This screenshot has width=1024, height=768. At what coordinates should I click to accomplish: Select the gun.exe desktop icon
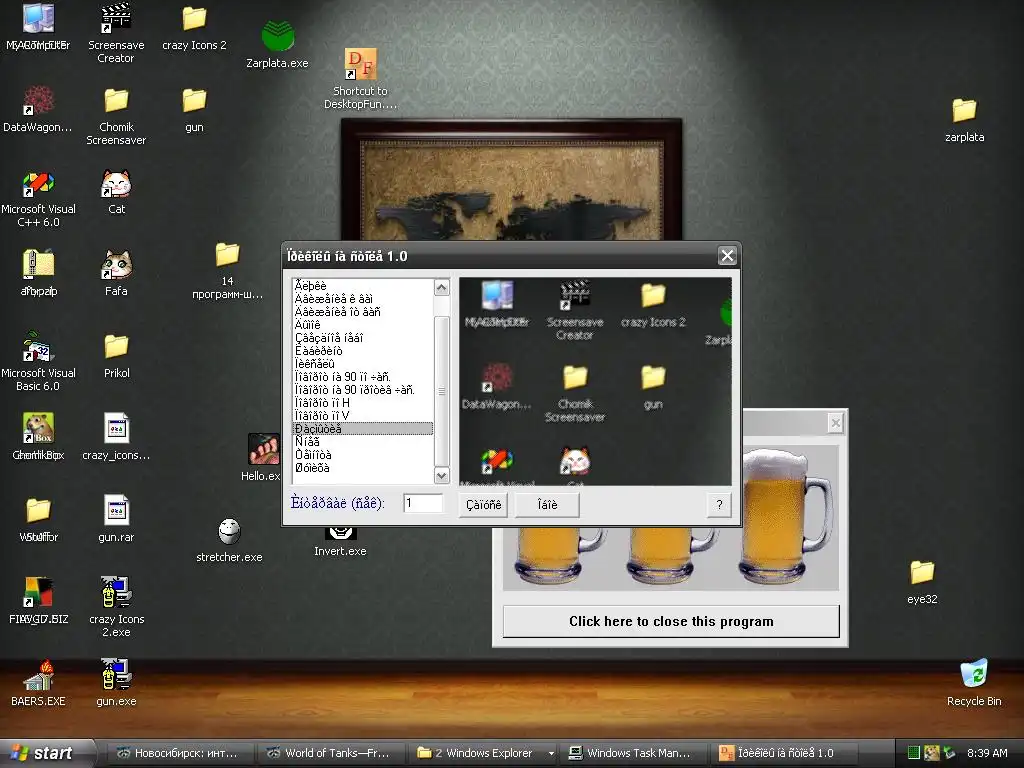click(x=116, y=682)
